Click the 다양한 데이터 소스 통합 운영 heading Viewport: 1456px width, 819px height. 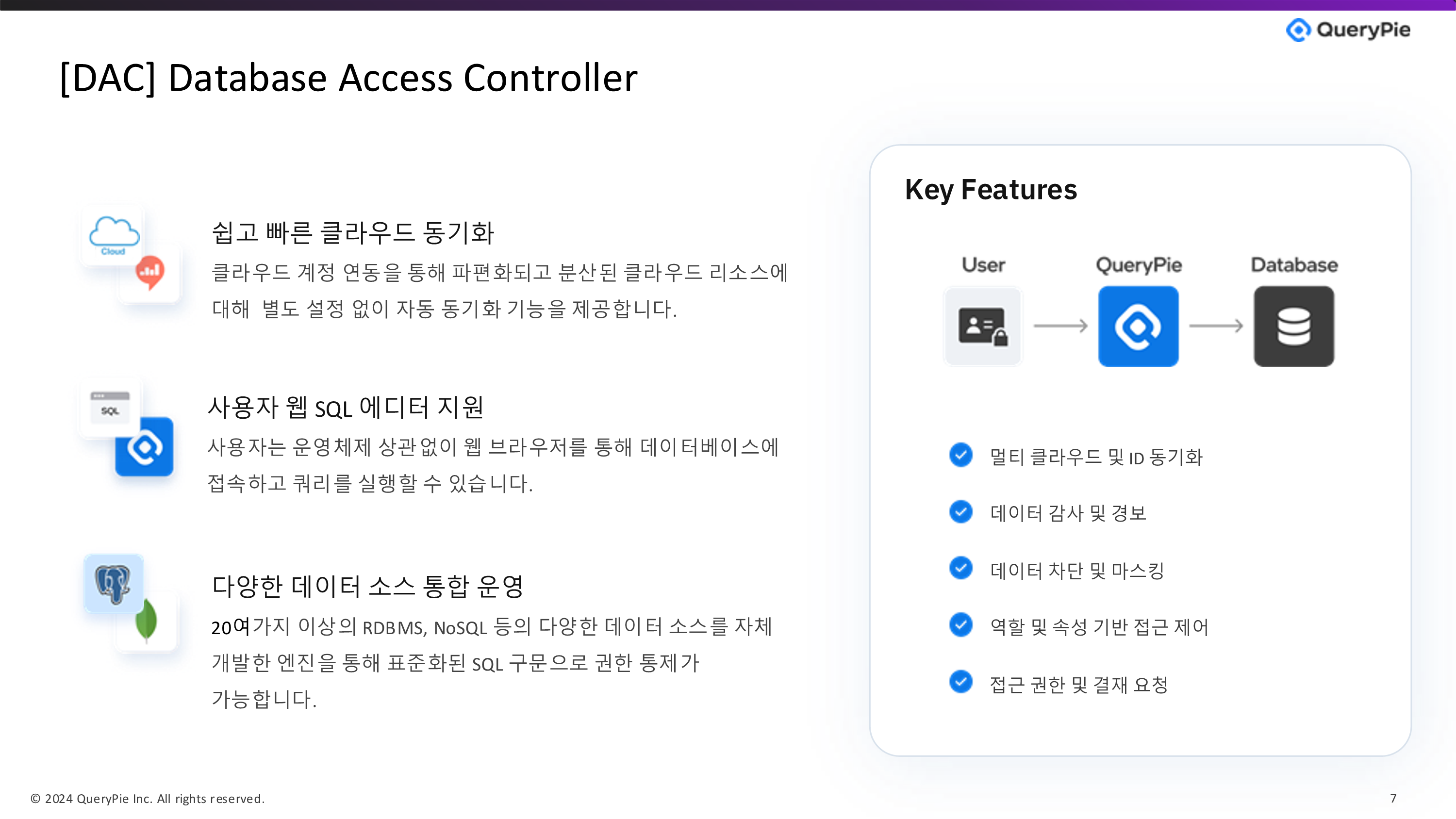(x=367, y=586)
